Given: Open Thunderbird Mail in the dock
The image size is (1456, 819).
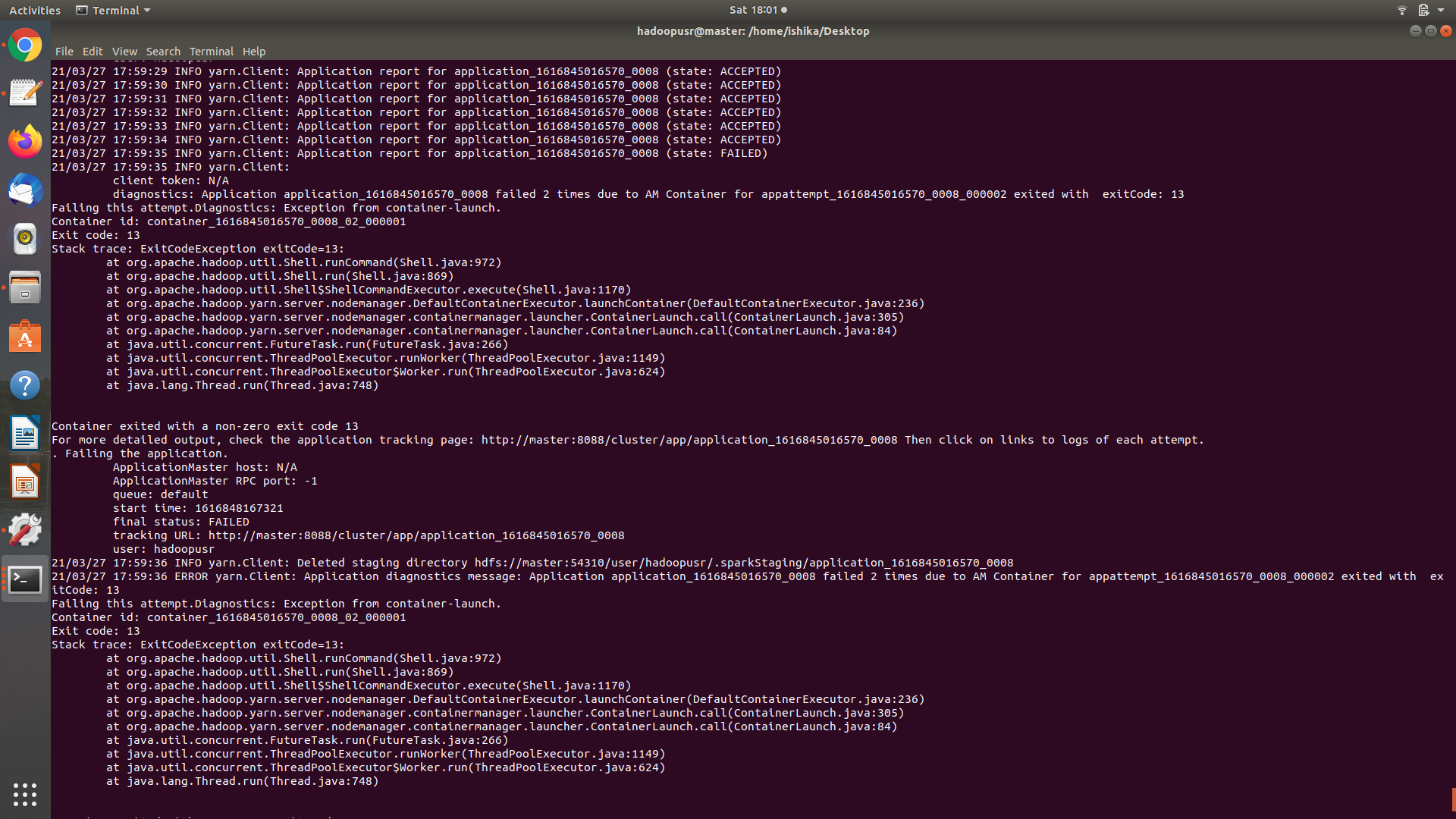Looking at the screenshot, I should pyautogui.click(x=25, y=190).
